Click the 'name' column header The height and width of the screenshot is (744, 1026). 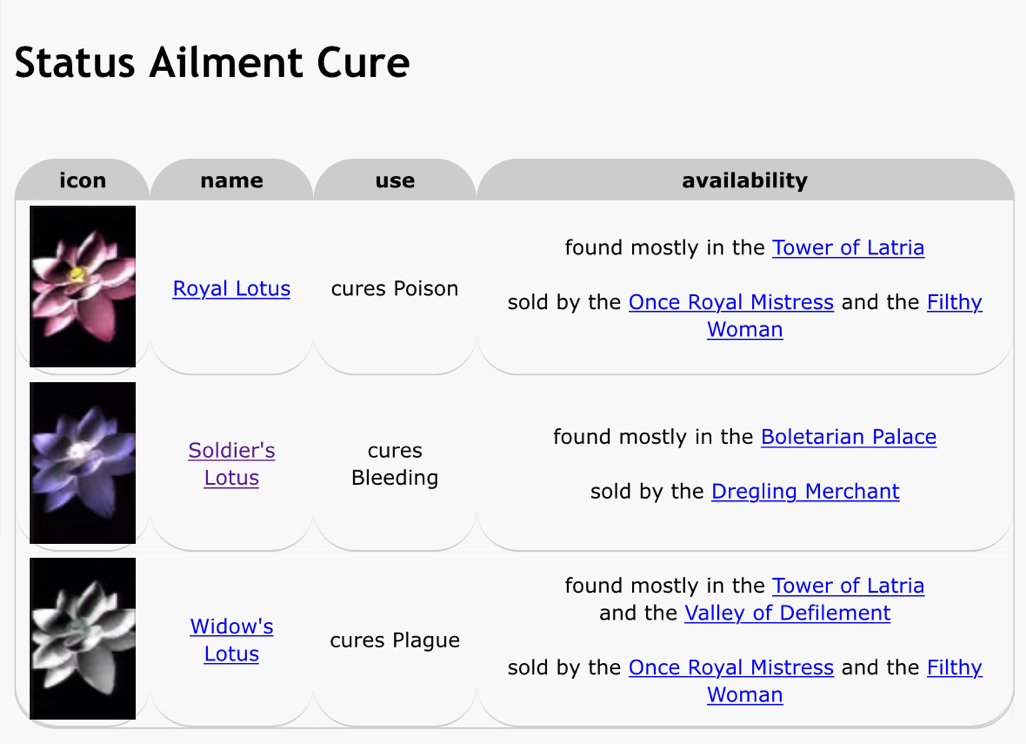[x=232, y=180]
